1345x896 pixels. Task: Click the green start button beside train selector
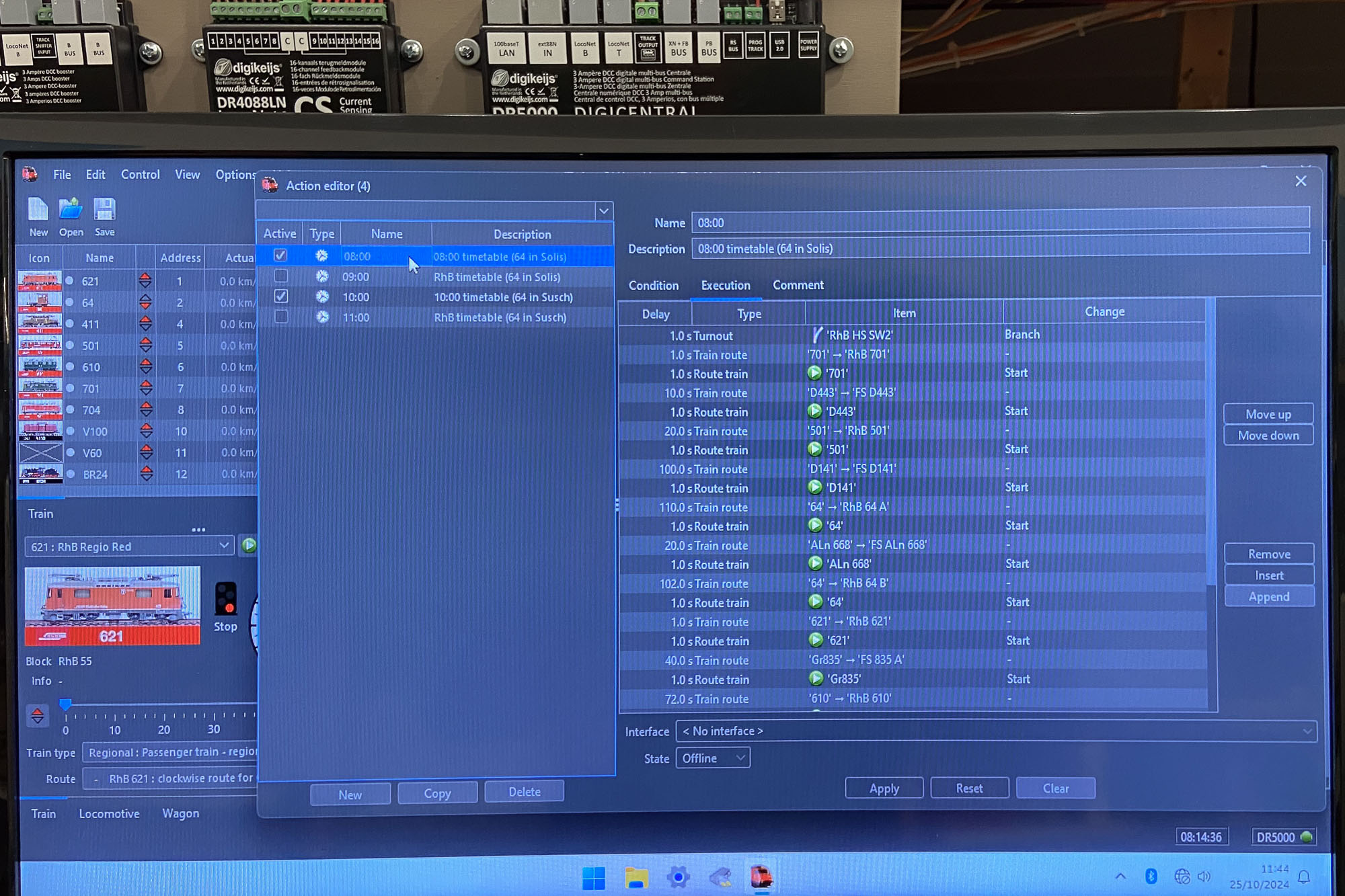[x=249, y=546]
